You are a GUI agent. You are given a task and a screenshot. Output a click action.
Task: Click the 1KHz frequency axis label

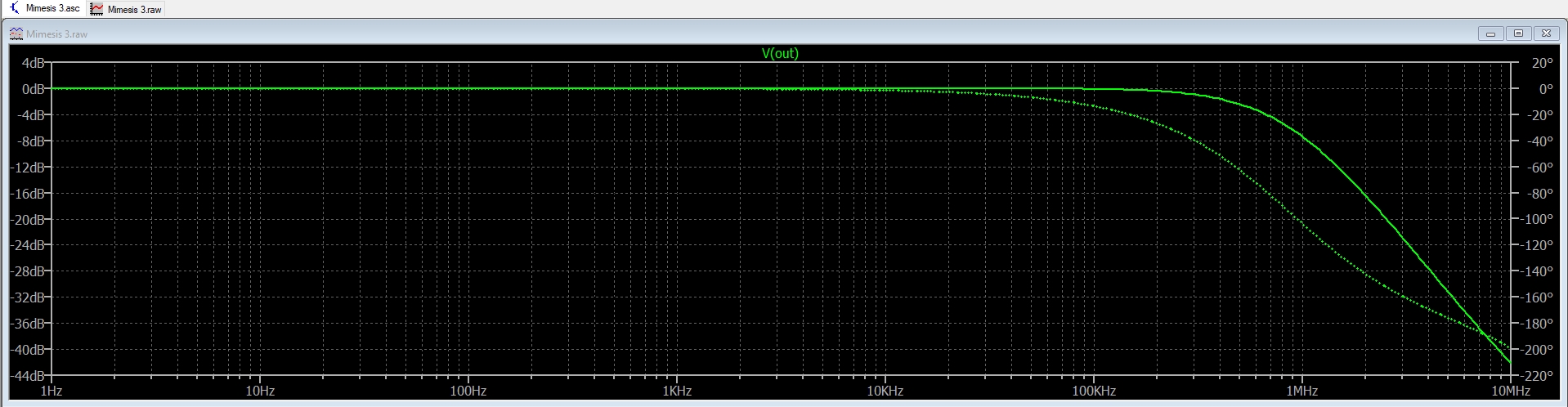pyautogui.click(x=677, y=391)
